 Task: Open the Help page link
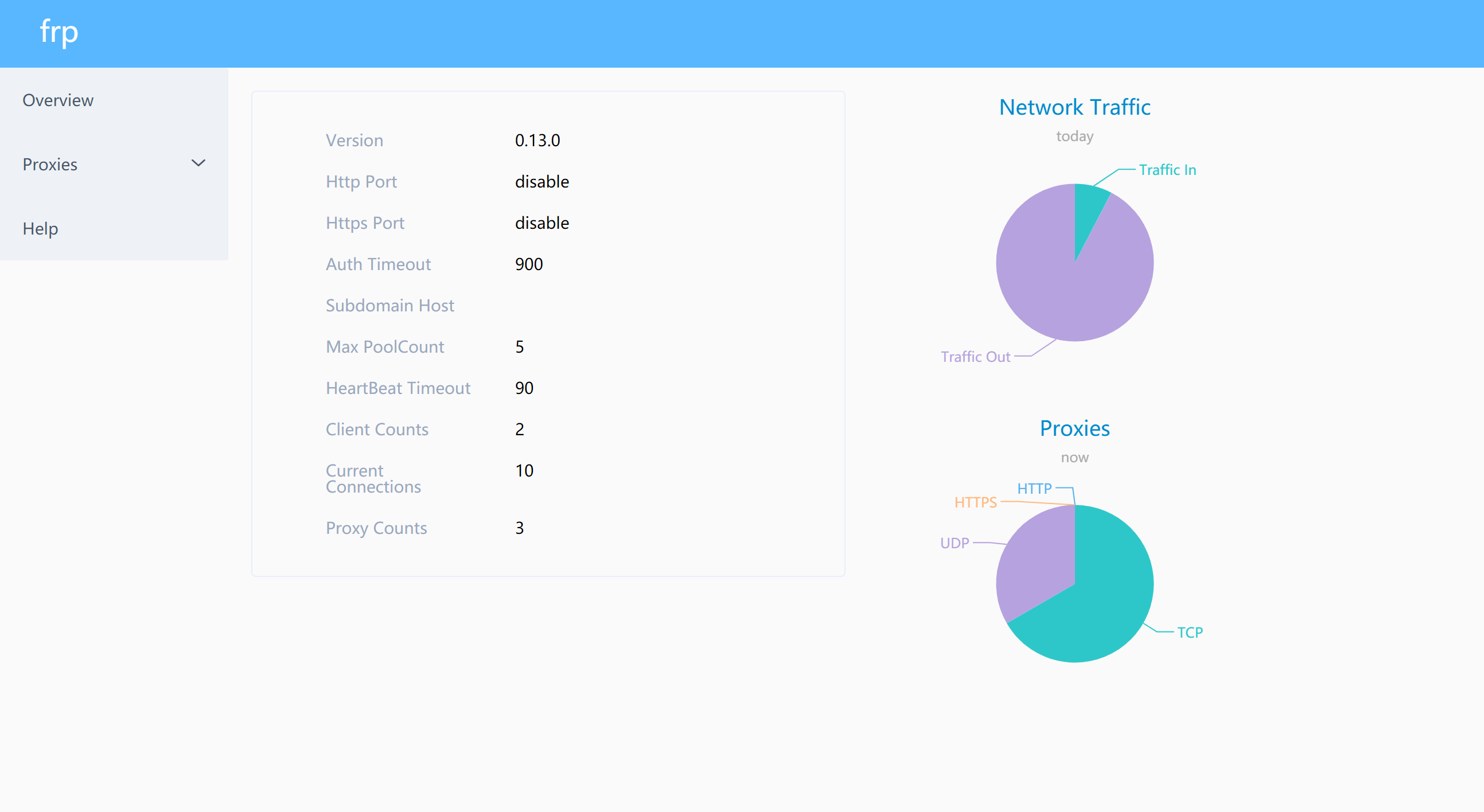coord(40,229)
